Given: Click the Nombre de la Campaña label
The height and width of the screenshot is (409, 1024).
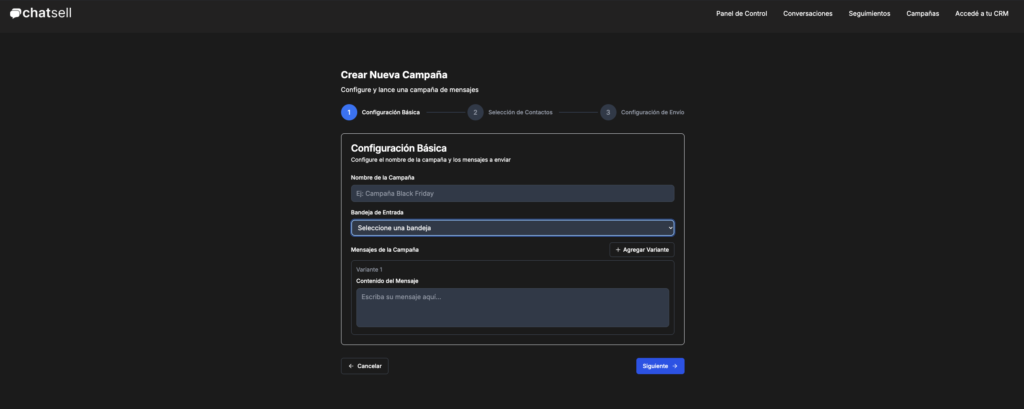Looking at the screenshot, I should tap(383, 177).
